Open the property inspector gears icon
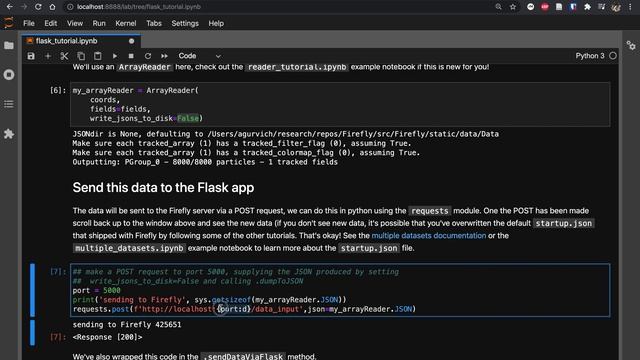The width and height of the screenshot is (640, 360). point(631,45)
